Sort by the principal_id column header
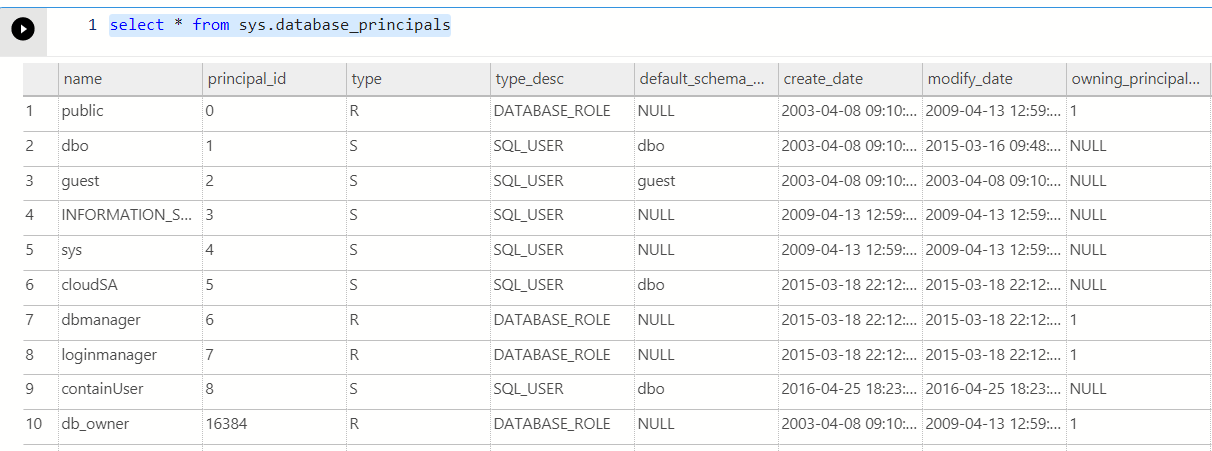This screenshot has height=451, width=1212. tap(274, 79)
